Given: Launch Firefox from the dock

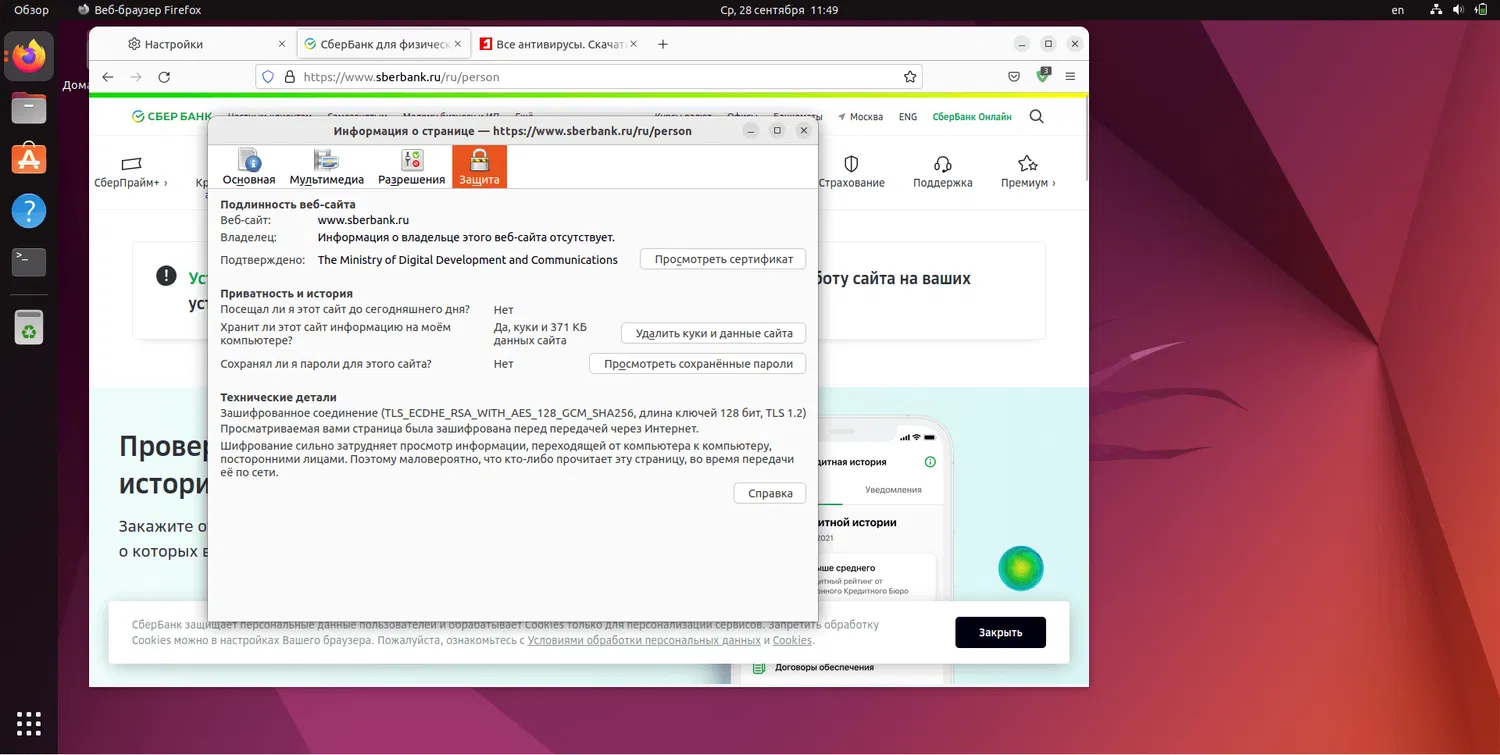Looking at the screenshot, I should click(29, 55).
